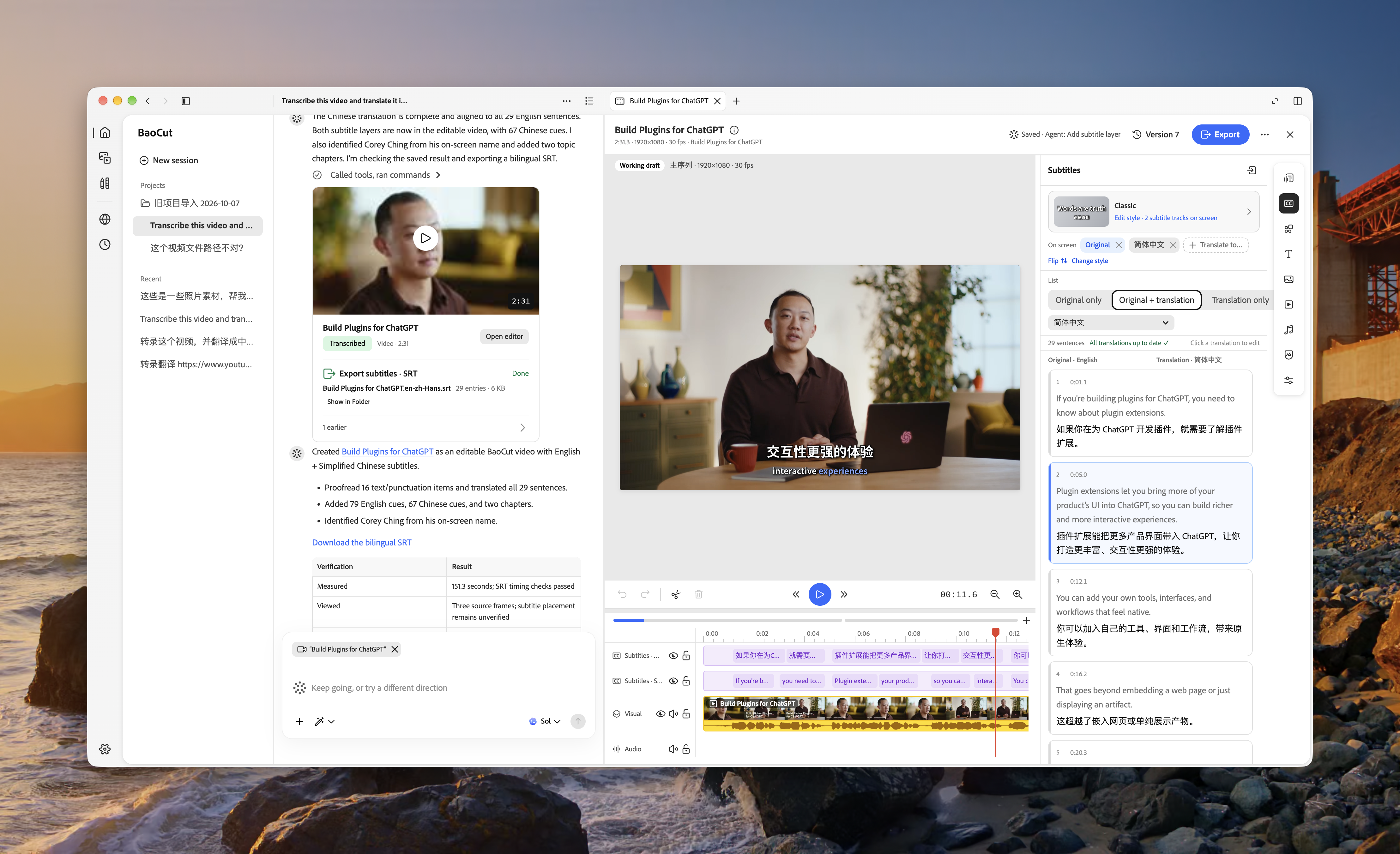The width and height of the screenshot is (1400, 854).
Task: Open the image media panel icon
Action: [x=1288, y=279]
